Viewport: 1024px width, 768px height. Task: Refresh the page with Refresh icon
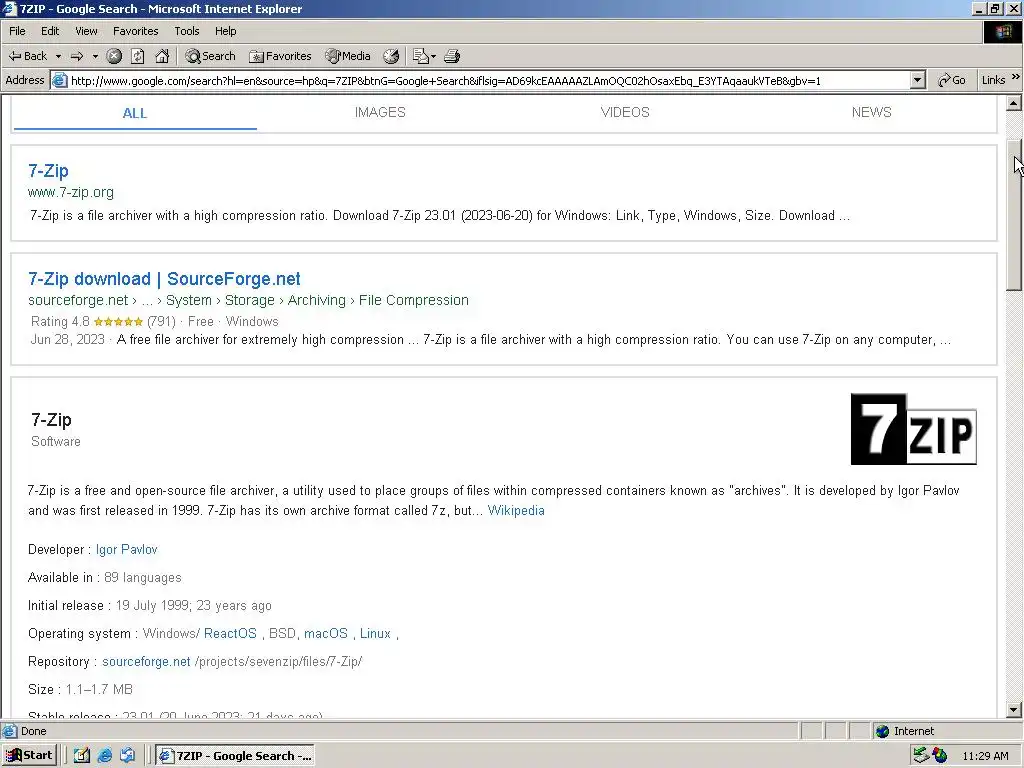click(x=138, y=56)
